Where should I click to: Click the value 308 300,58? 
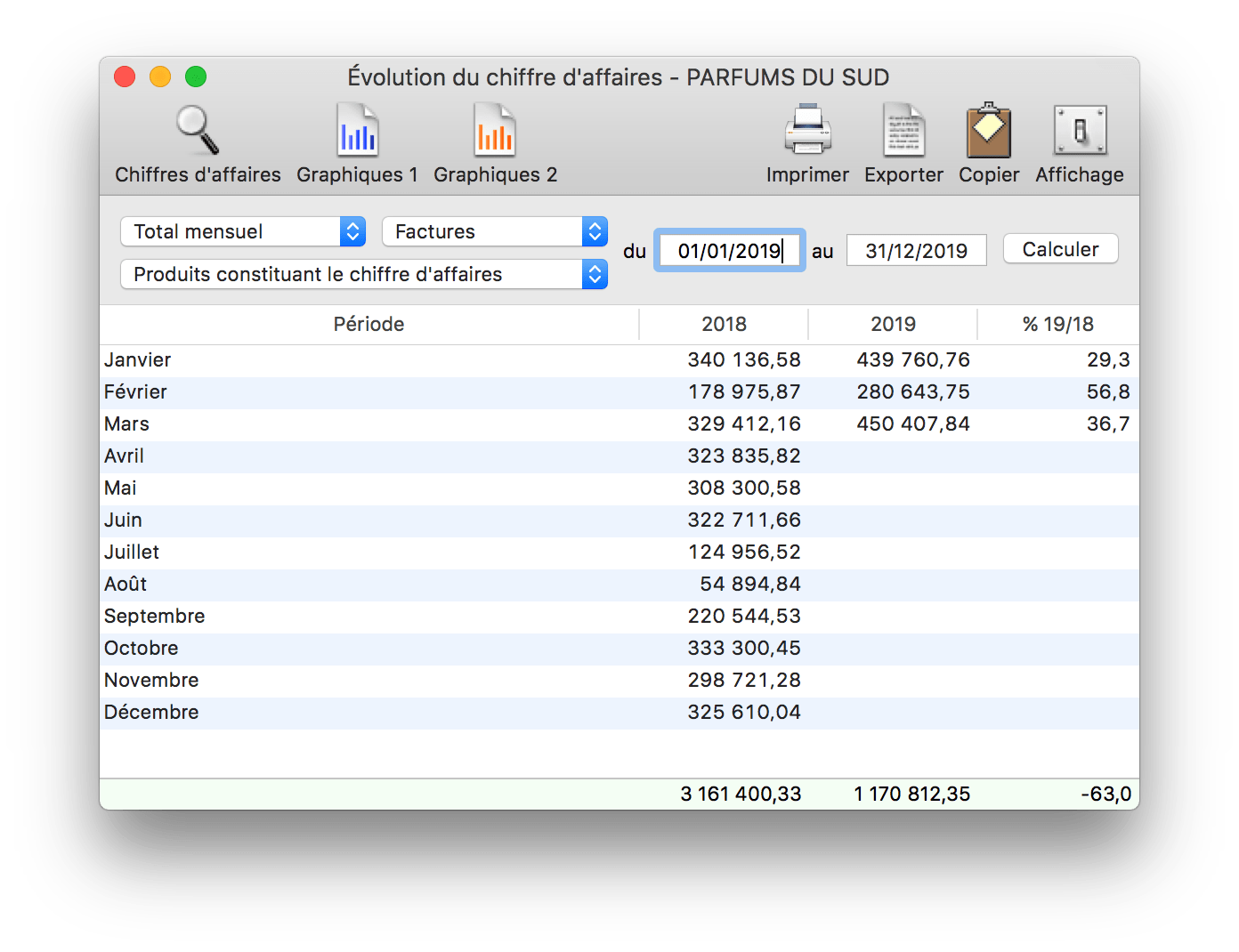744,488
